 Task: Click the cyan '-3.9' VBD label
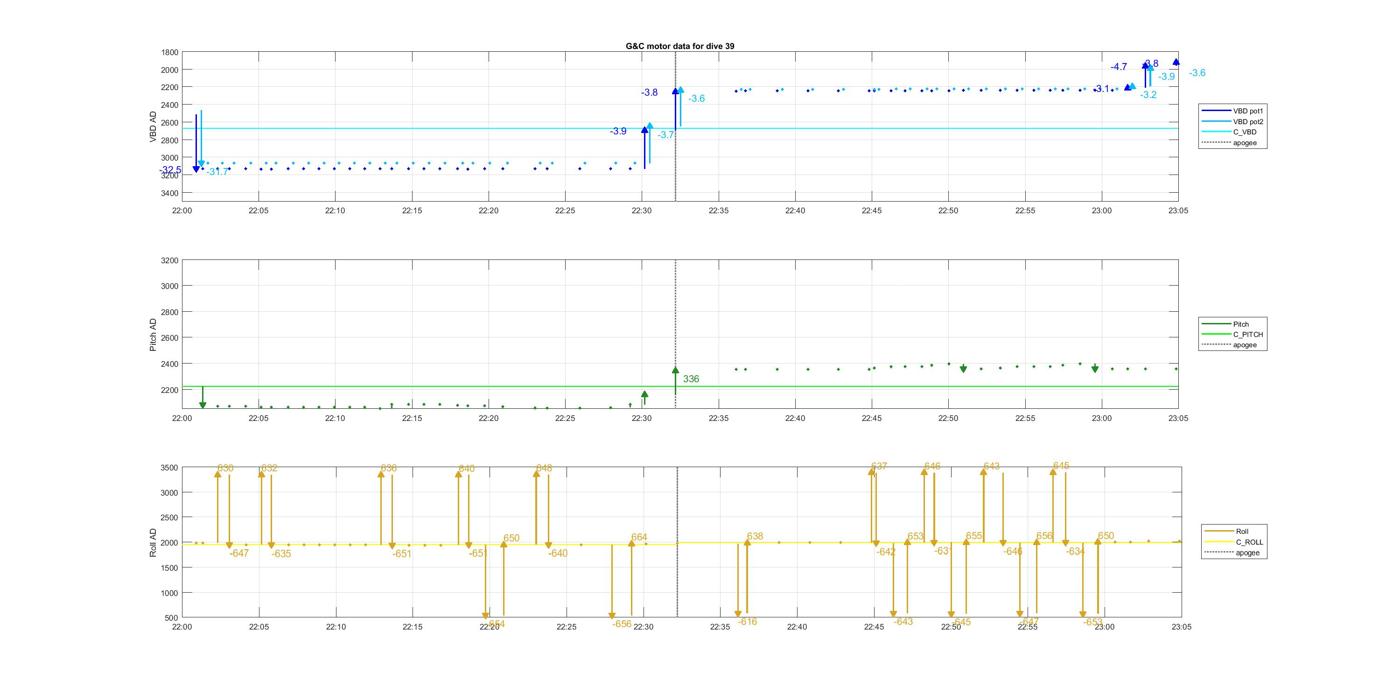1167,76
